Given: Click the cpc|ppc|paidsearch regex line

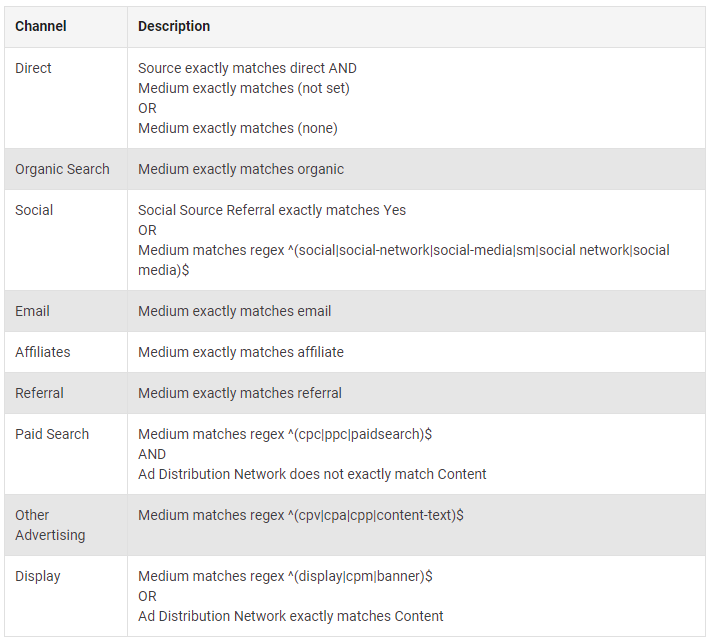Looking at the screenshot, I should point(285,434).
